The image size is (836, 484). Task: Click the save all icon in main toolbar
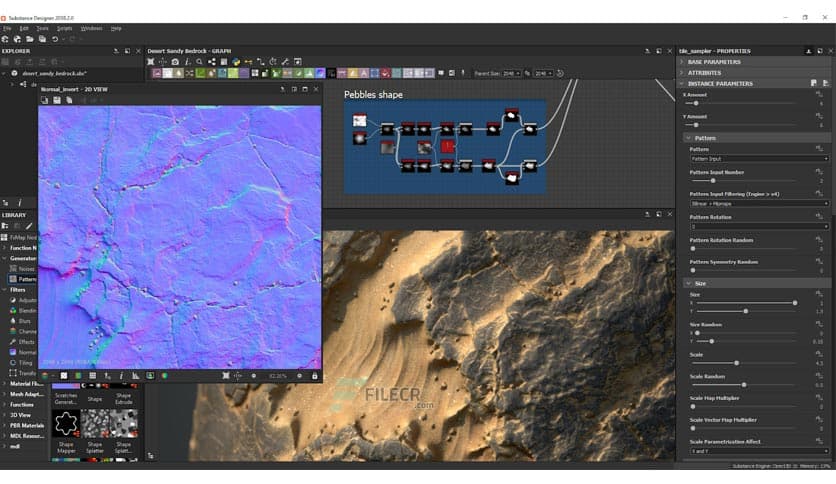tap(42, 39)
